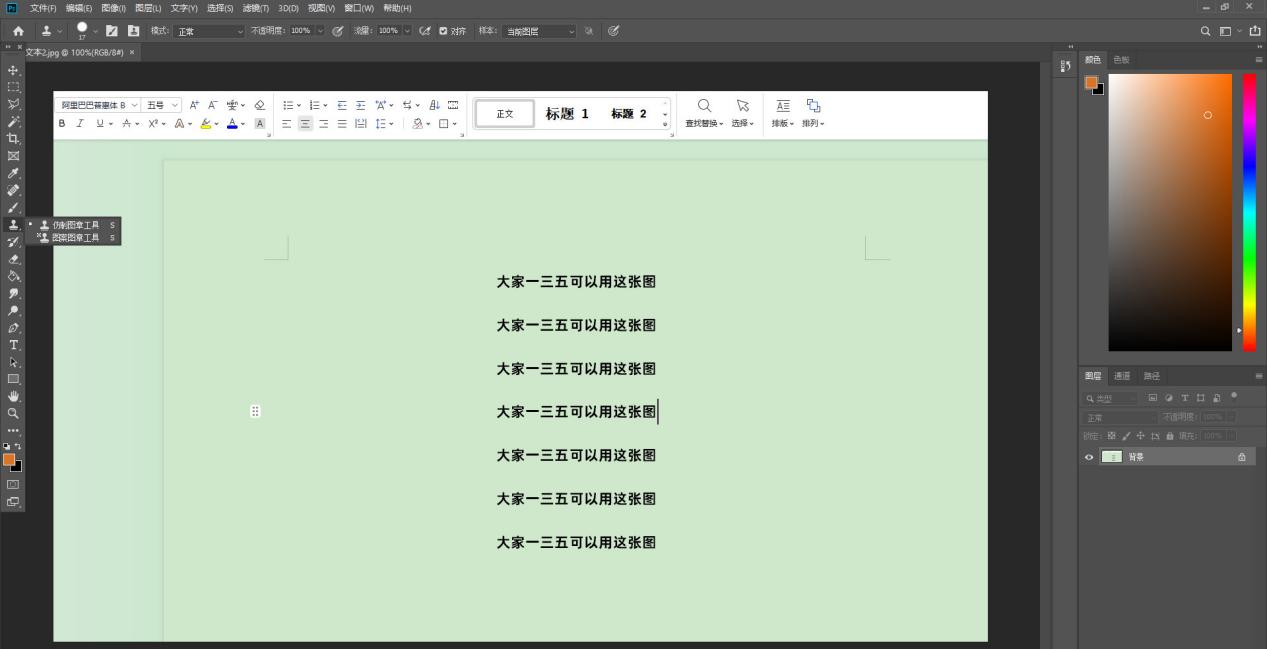The width and height of the screenshot is (1267, 649).
Task: Open the 窗口(W) menu
Action: click(x=359, y=8)
